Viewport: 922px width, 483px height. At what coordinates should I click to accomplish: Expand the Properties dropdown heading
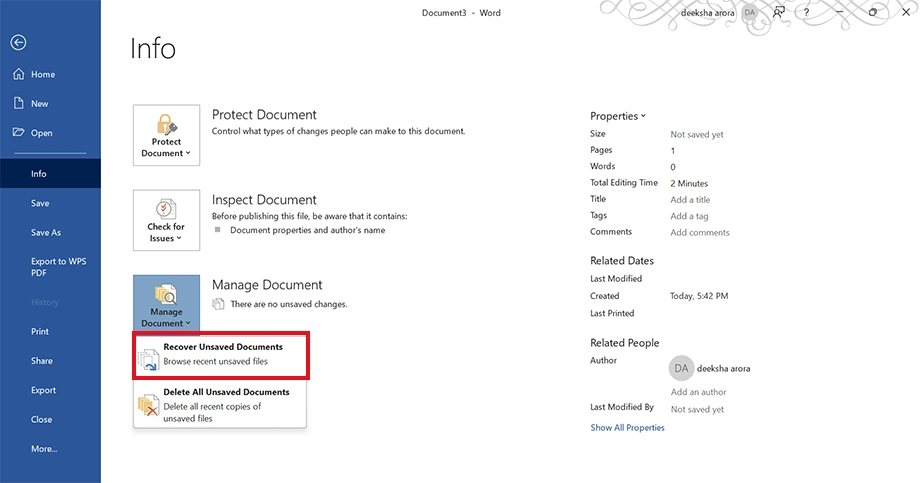coord(618,116)
